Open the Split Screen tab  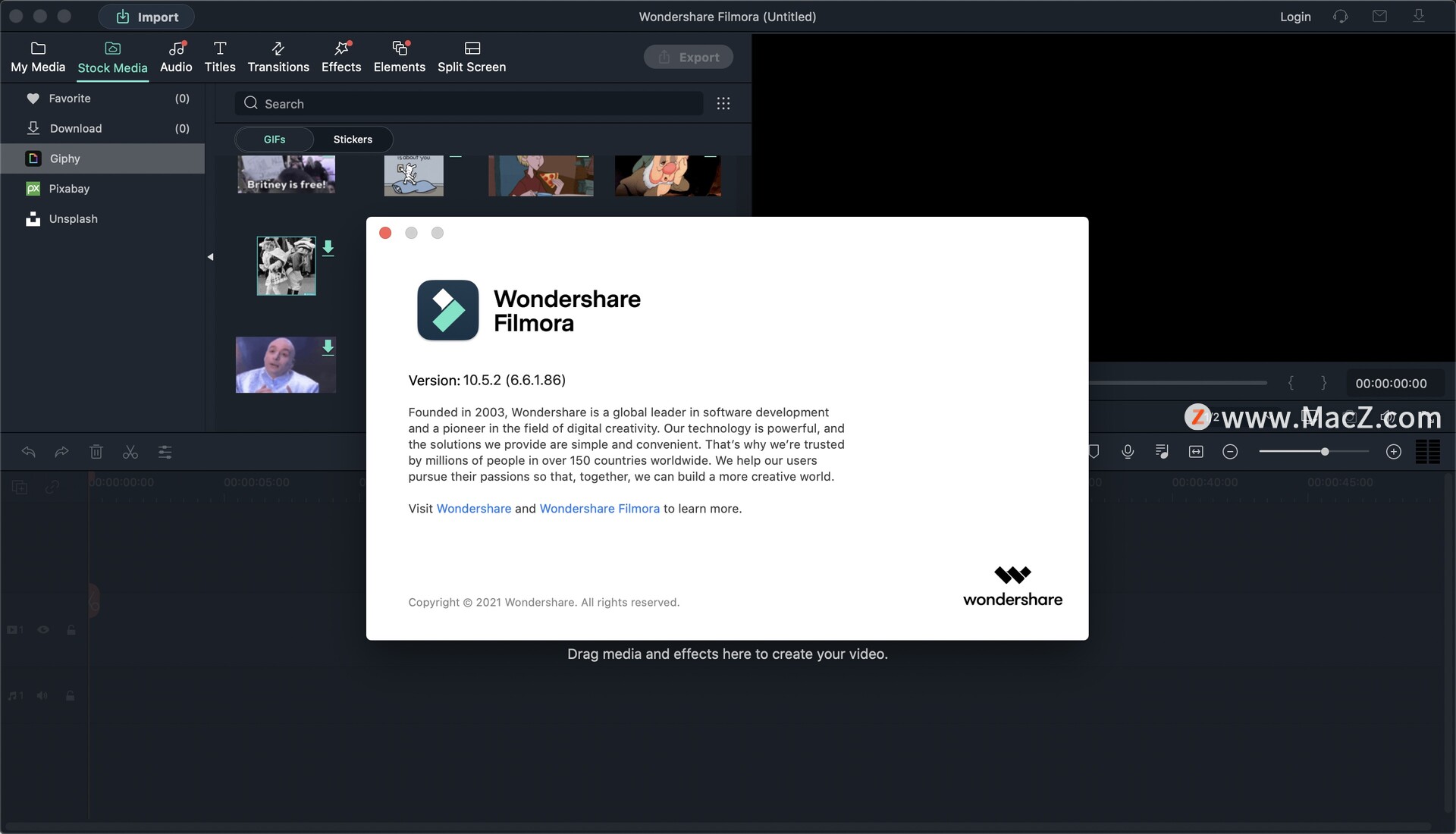[472, 58]
